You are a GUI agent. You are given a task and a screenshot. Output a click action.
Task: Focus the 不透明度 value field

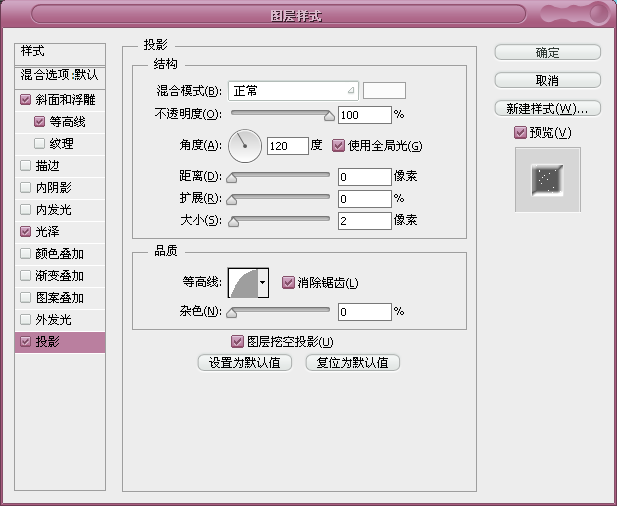click(365, 115)
